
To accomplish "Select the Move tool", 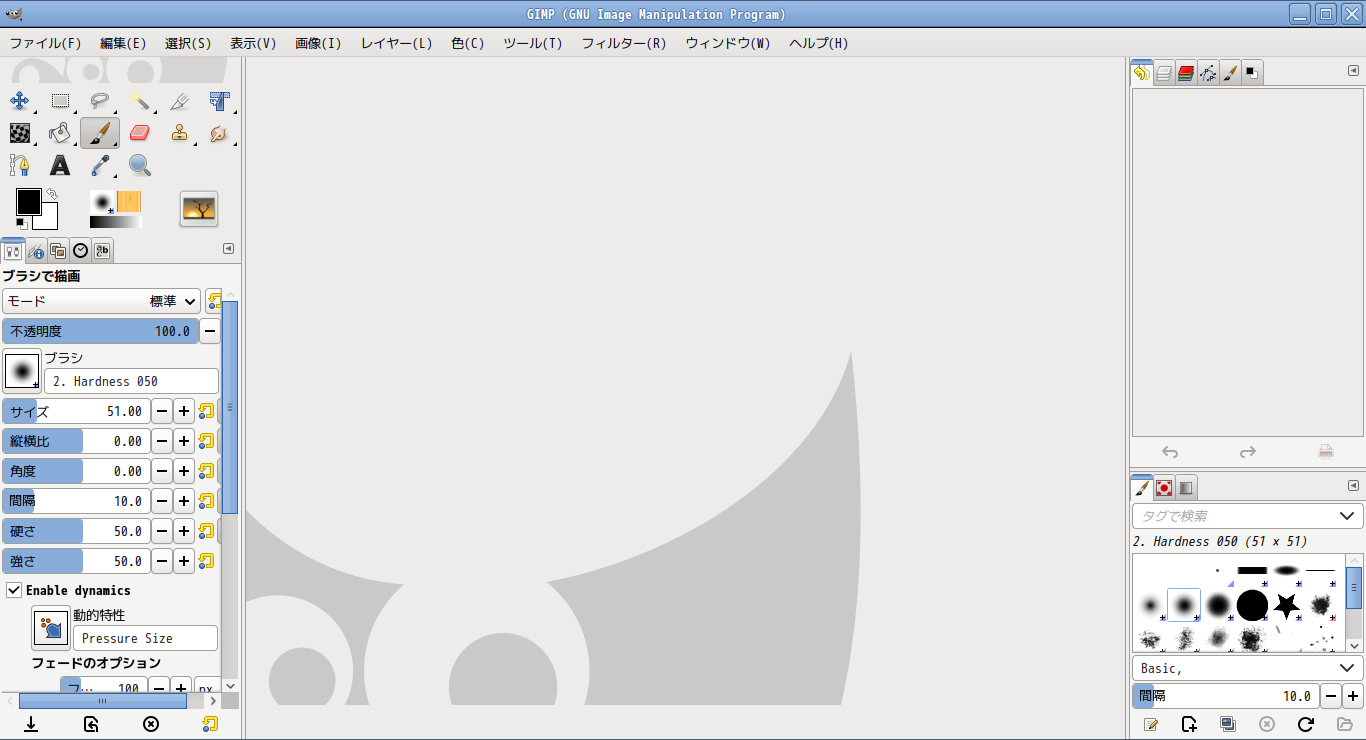I will pyautogui.click(x=20, y=101).
